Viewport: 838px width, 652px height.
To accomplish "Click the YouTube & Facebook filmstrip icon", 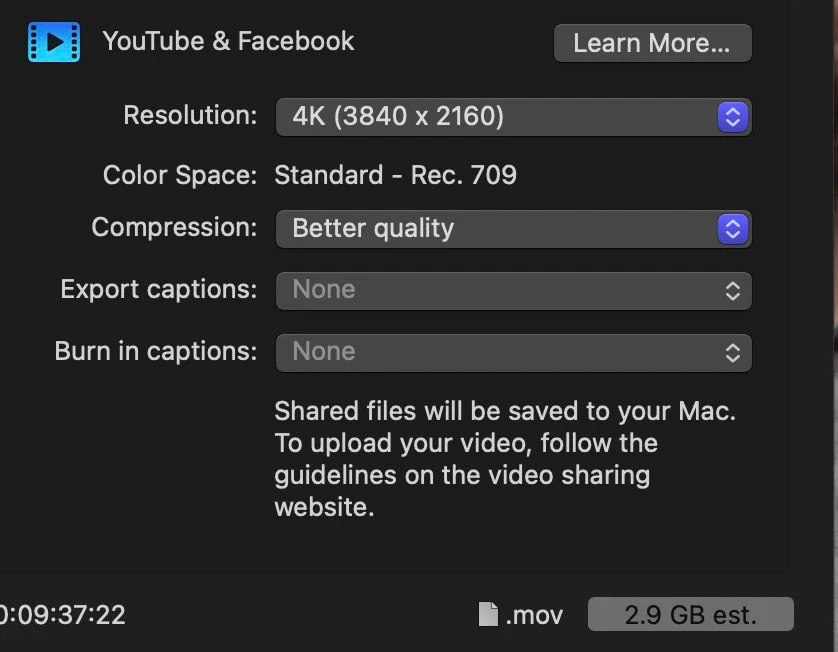I will tap(54, 42).
